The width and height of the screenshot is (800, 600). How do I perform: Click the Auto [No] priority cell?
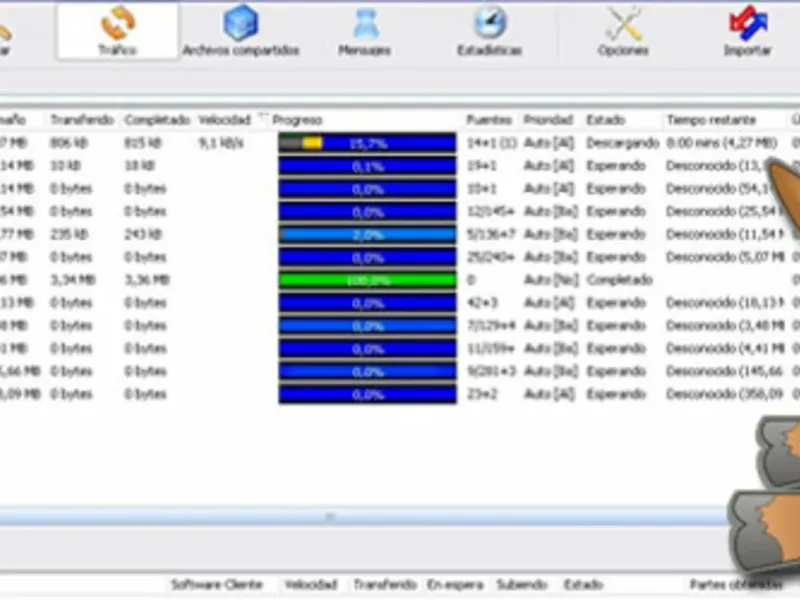(x=552, y=280)
